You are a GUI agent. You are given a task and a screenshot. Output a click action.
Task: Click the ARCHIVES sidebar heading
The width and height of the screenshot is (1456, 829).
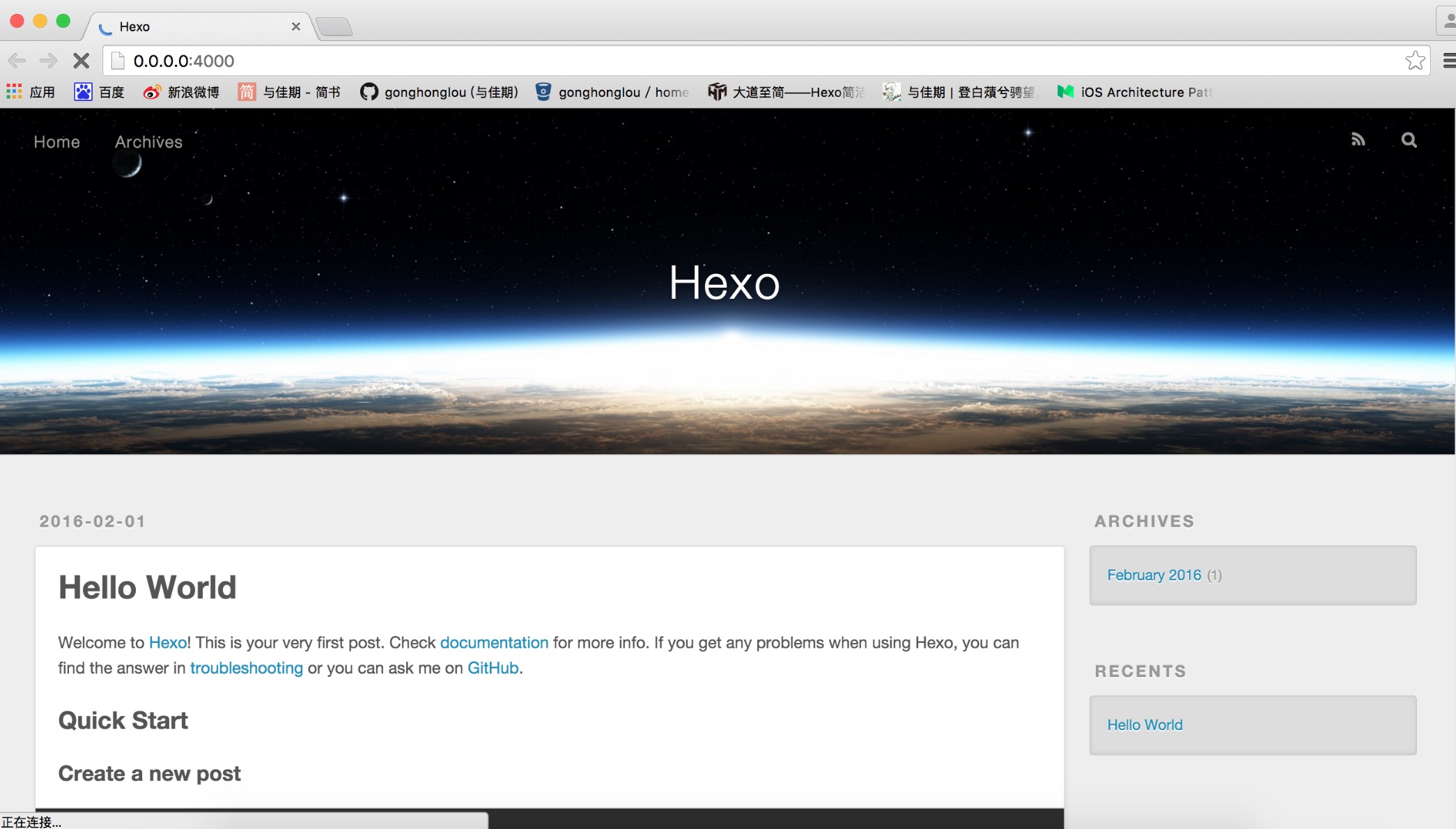(1144, 521)
